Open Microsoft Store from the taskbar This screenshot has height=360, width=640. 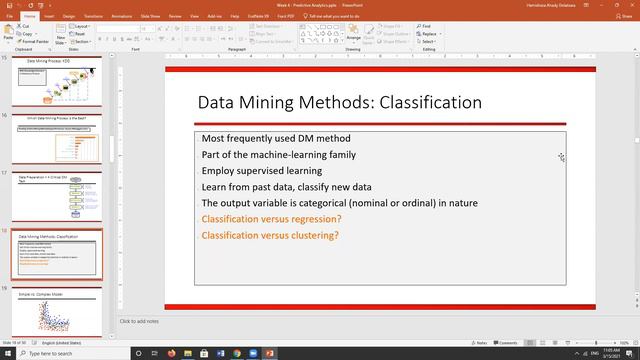(204, 353)
